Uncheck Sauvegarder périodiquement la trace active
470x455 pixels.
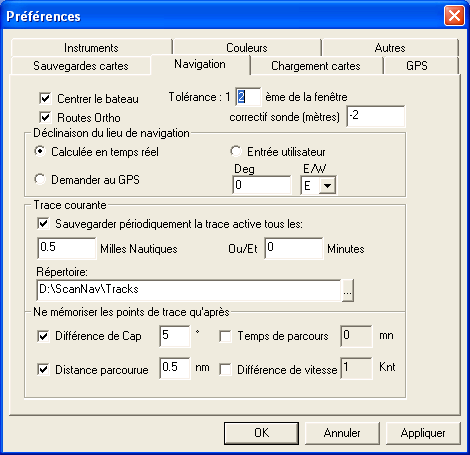[x=43, y=224]
